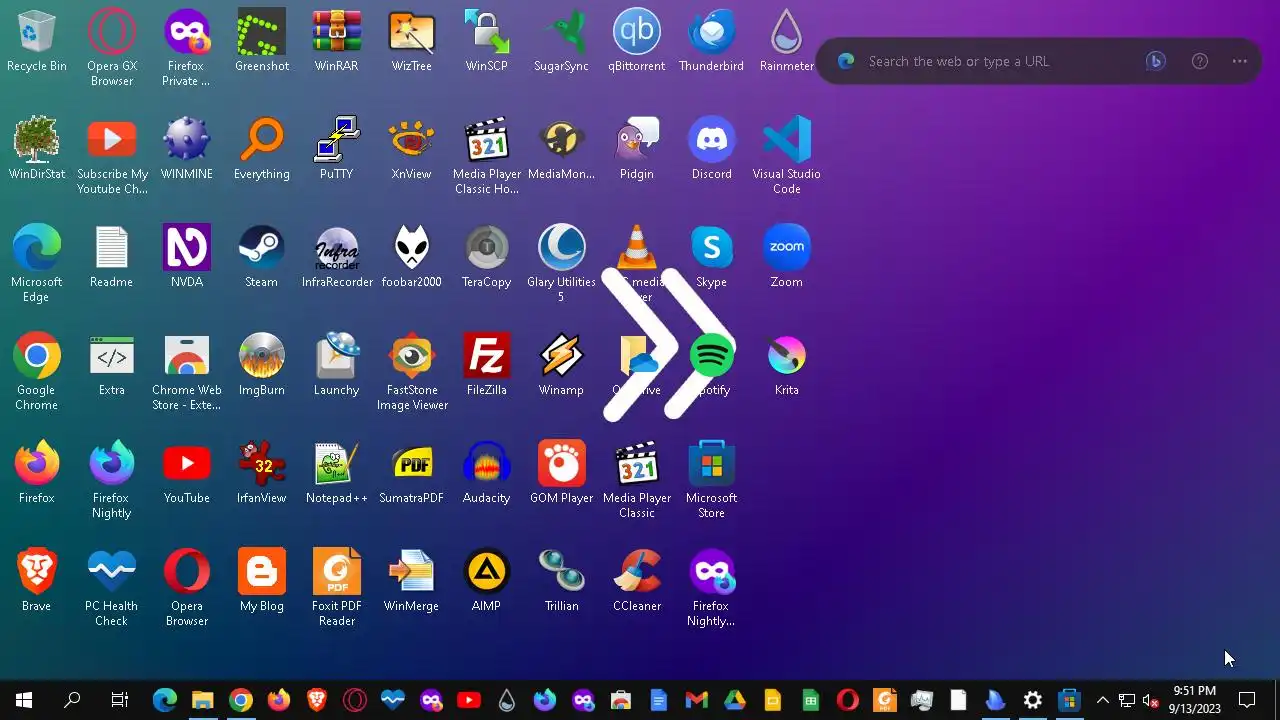Open the Extra desktop item
Screen dimensions: 1280x720
pos(111,366)
